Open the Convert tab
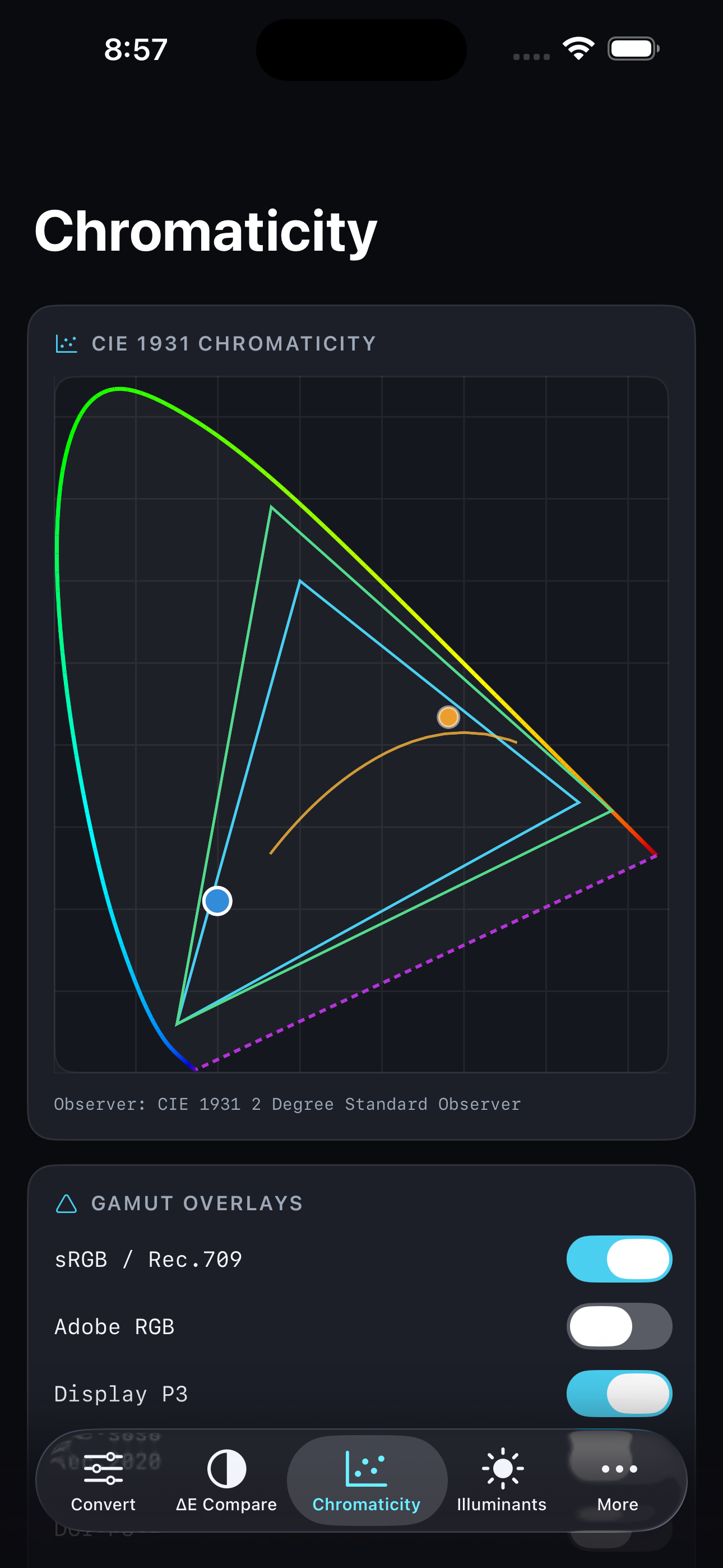723x1568 pixels. 104,1481
